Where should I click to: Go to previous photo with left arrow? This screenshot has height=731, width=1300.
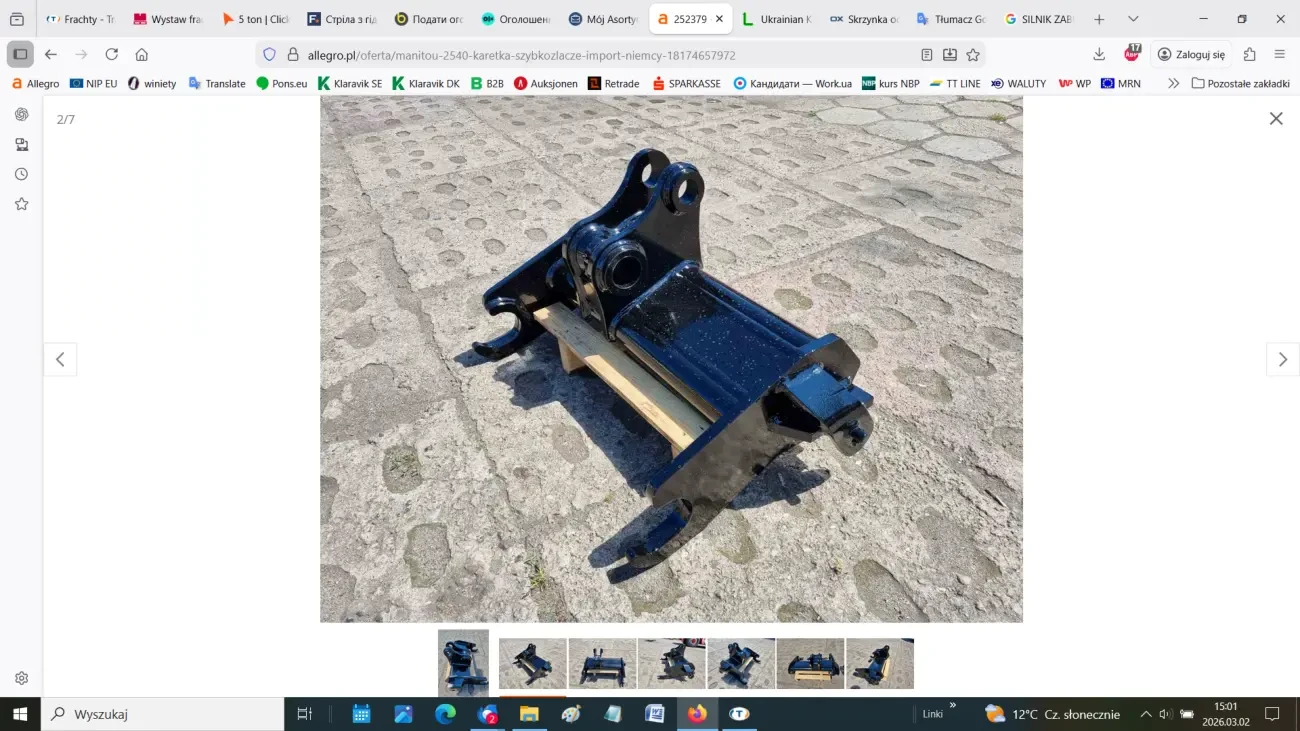click(60, 360)
